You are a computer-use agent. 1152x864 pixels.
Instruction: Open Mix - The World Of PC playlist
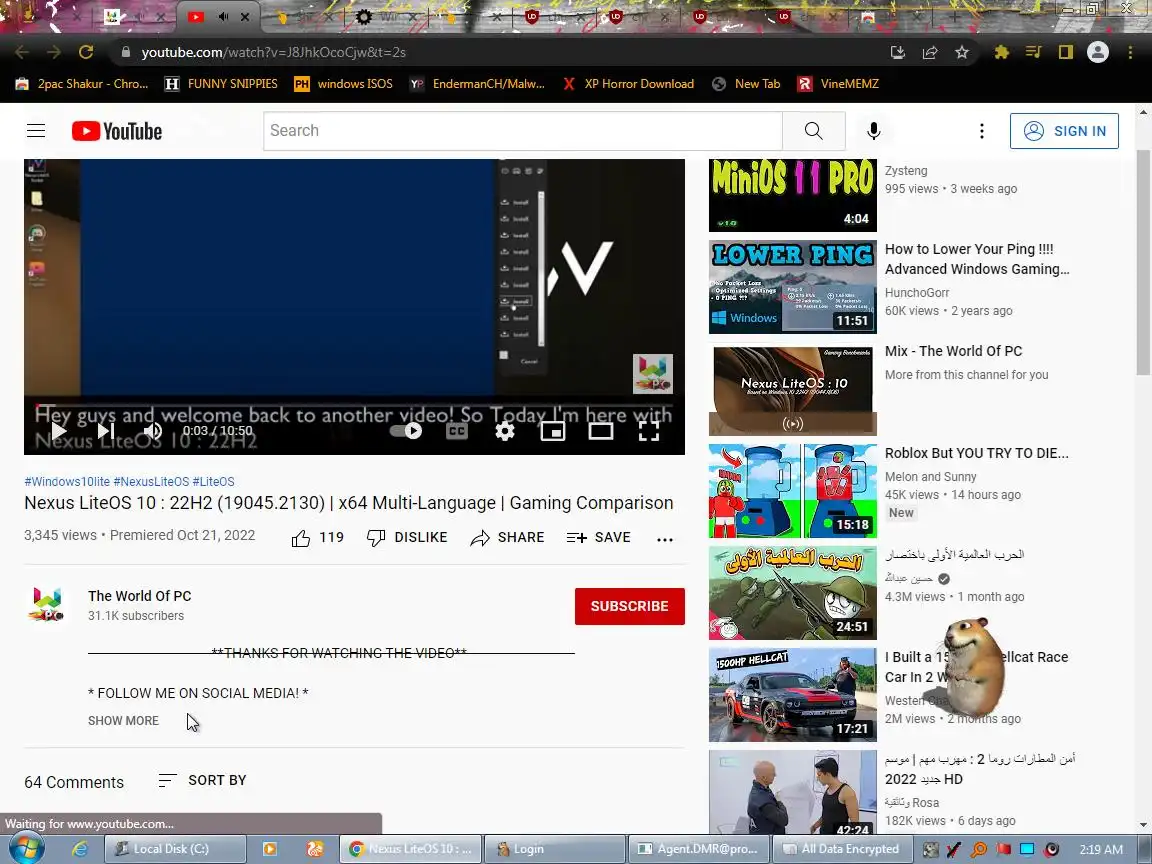pos(954,351)
